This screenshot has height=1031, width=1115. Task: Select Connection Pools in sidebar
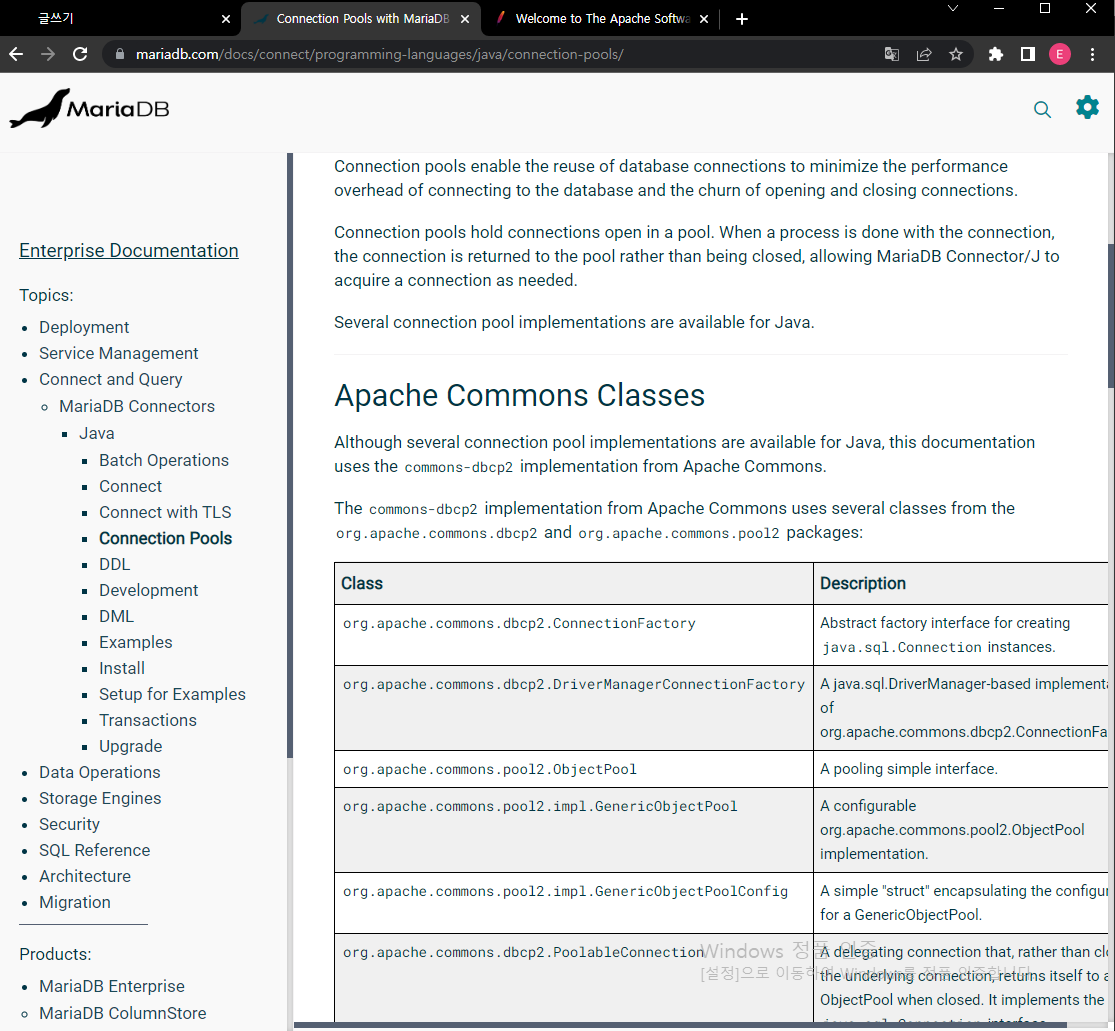tap(165, 538)
